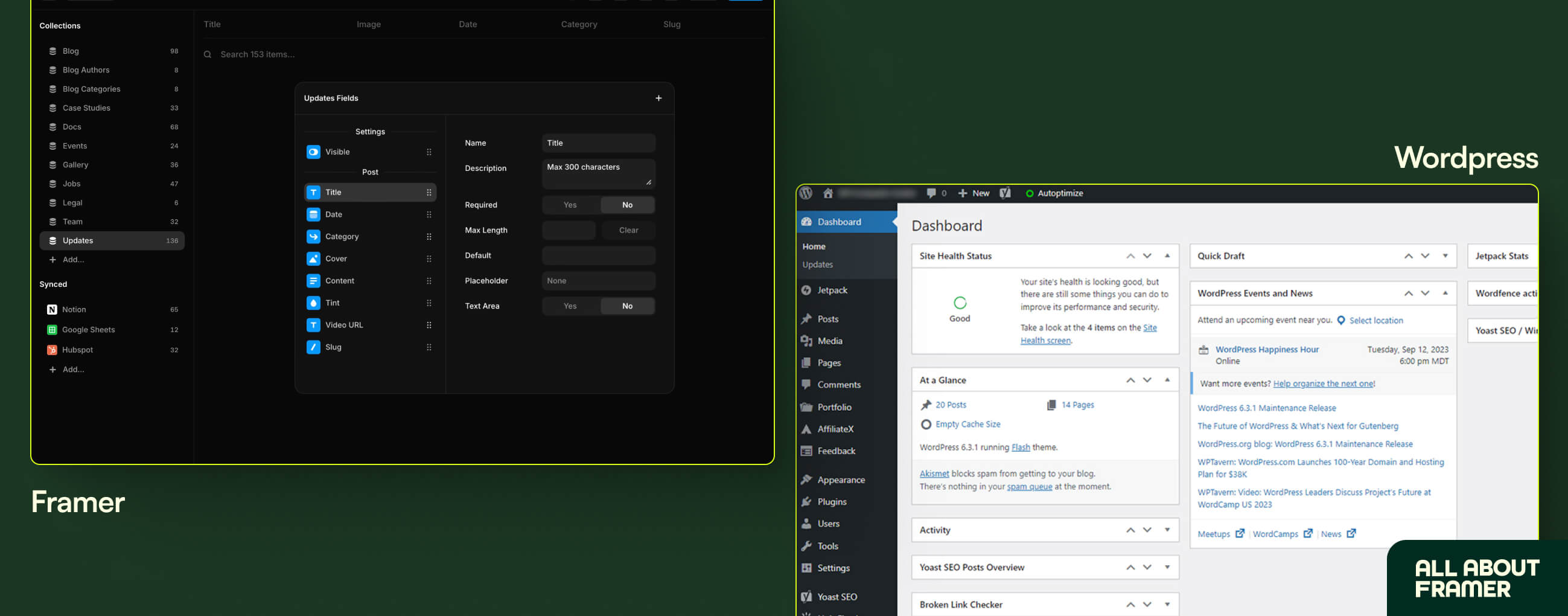Select Updates submenu under Dashboard
Image resolution: width=1568 pixels, height=616 pixels.
[x=817, y=265]
